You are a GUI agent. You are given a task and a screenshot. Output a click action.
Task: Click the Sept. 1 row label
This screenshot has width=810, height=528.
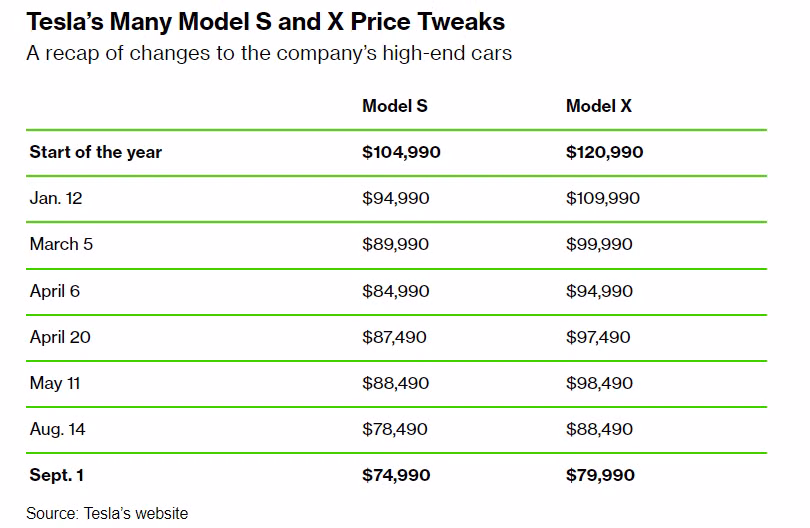(x=57, y=475)
